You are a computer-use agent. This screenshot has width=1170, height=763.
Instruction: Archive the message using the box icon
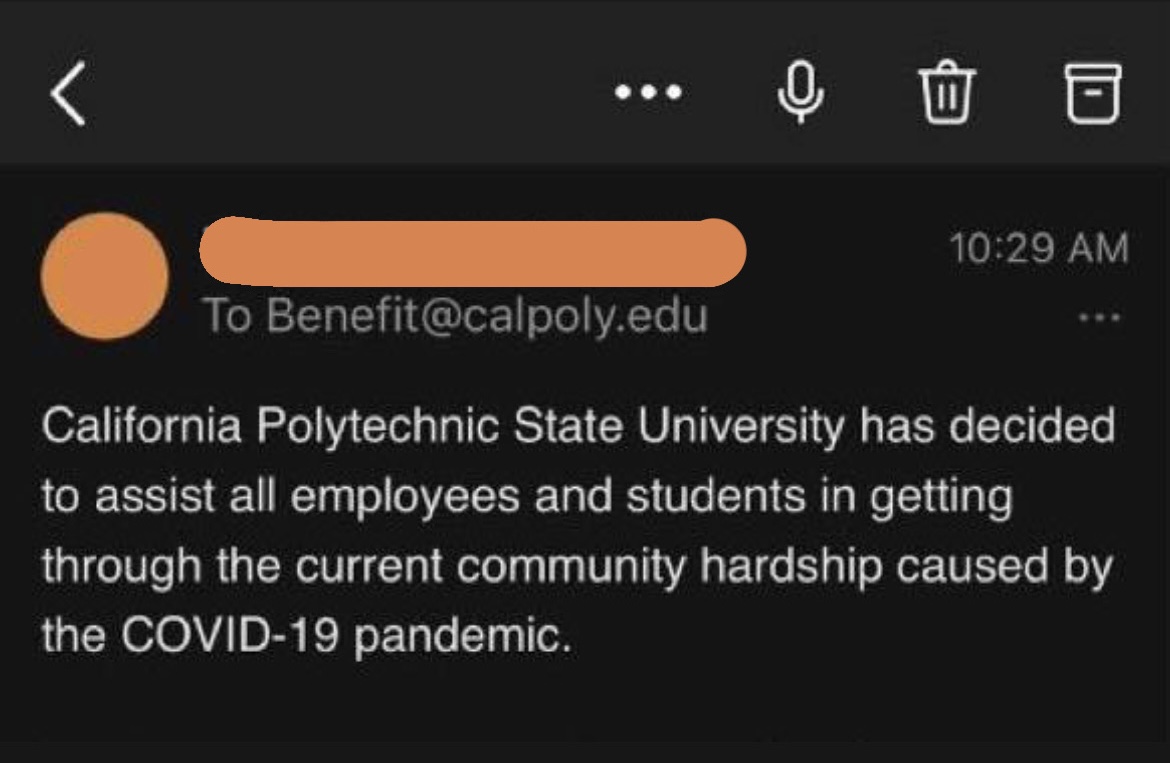point(1093,93)
